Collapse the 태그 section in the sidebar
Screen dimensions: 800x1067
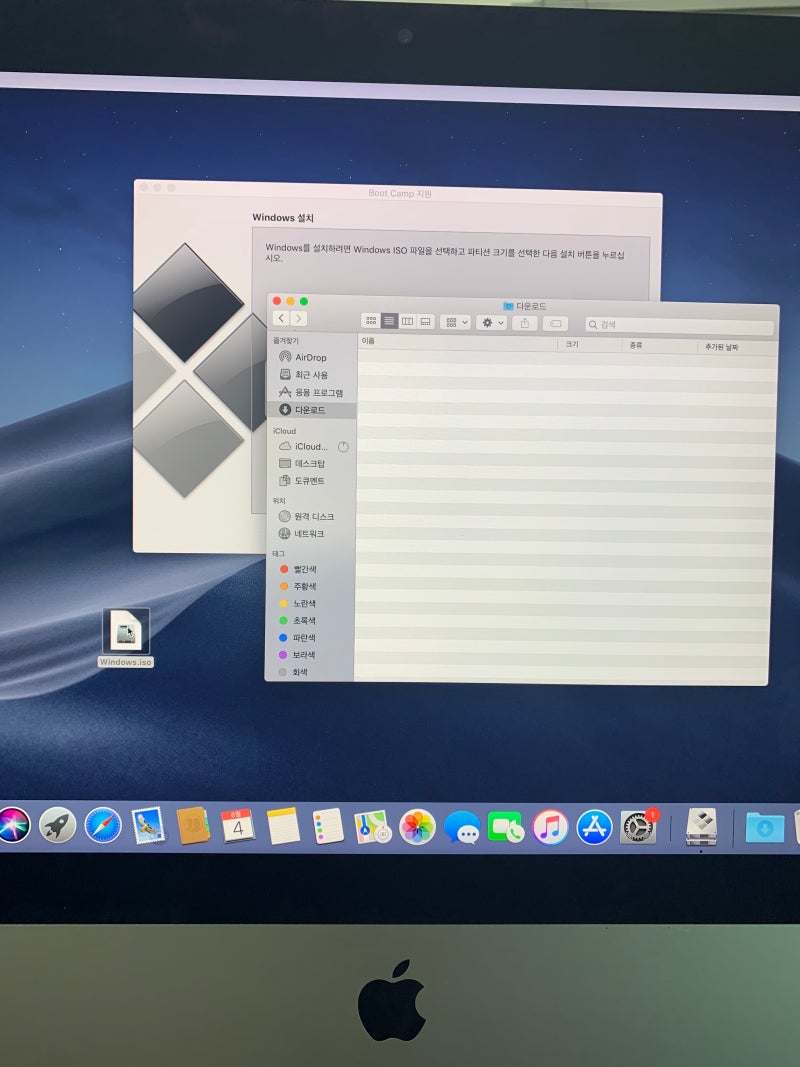point(282,550)
